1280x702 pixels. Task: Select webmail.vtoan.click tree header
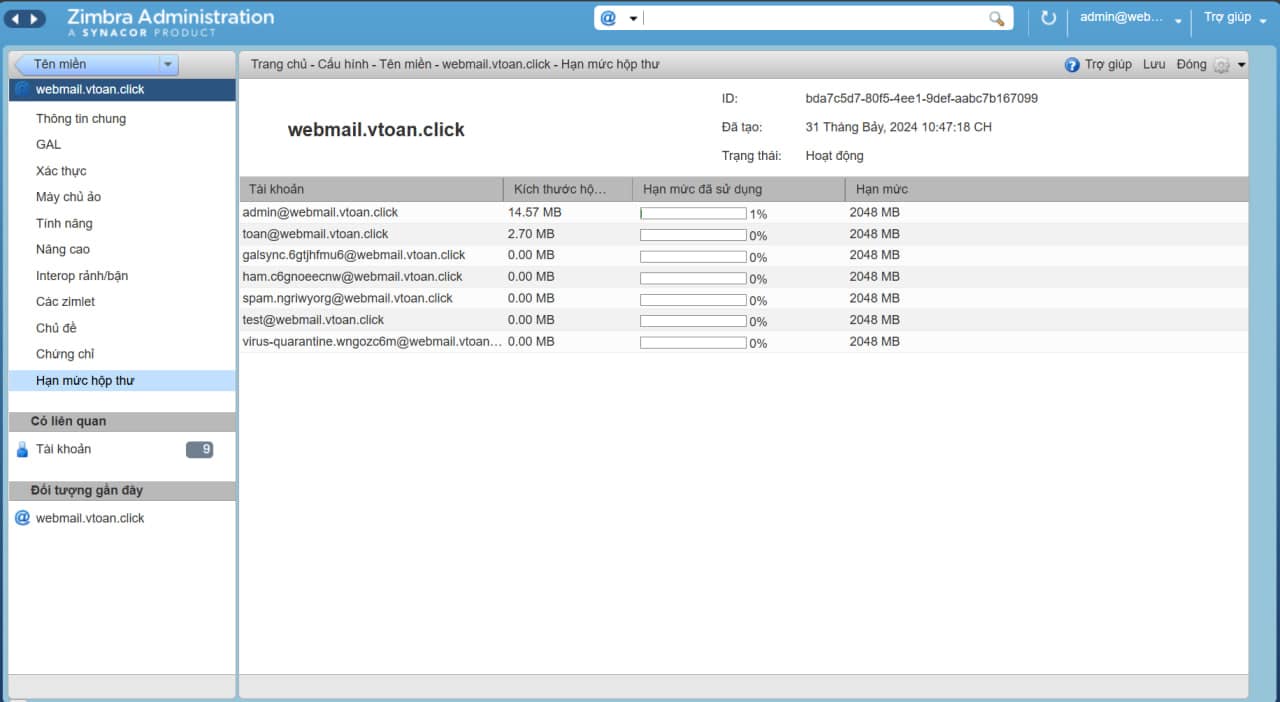[122, 89]
